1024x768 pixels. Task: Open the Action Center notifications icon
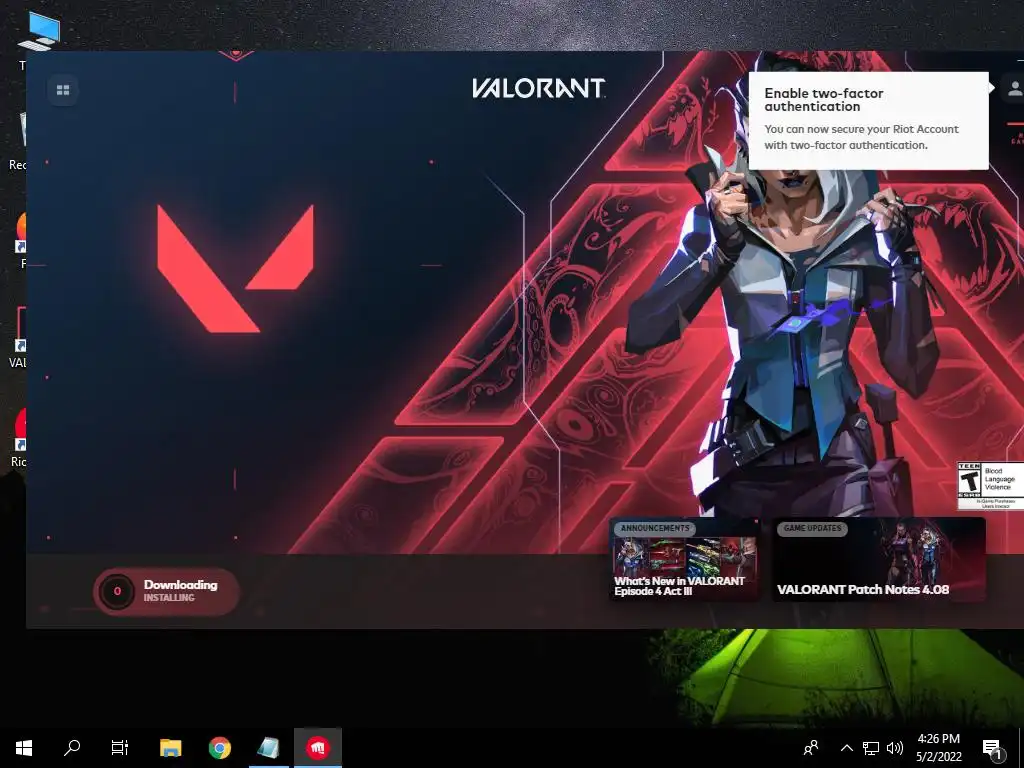[993, 748]
